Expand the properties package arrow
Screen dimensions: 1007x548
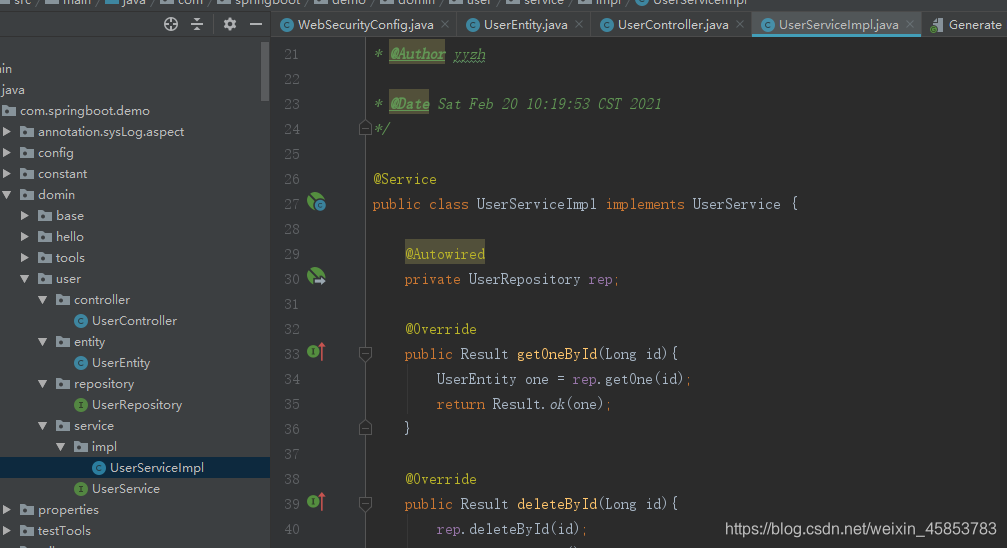[x=7, y=509]
